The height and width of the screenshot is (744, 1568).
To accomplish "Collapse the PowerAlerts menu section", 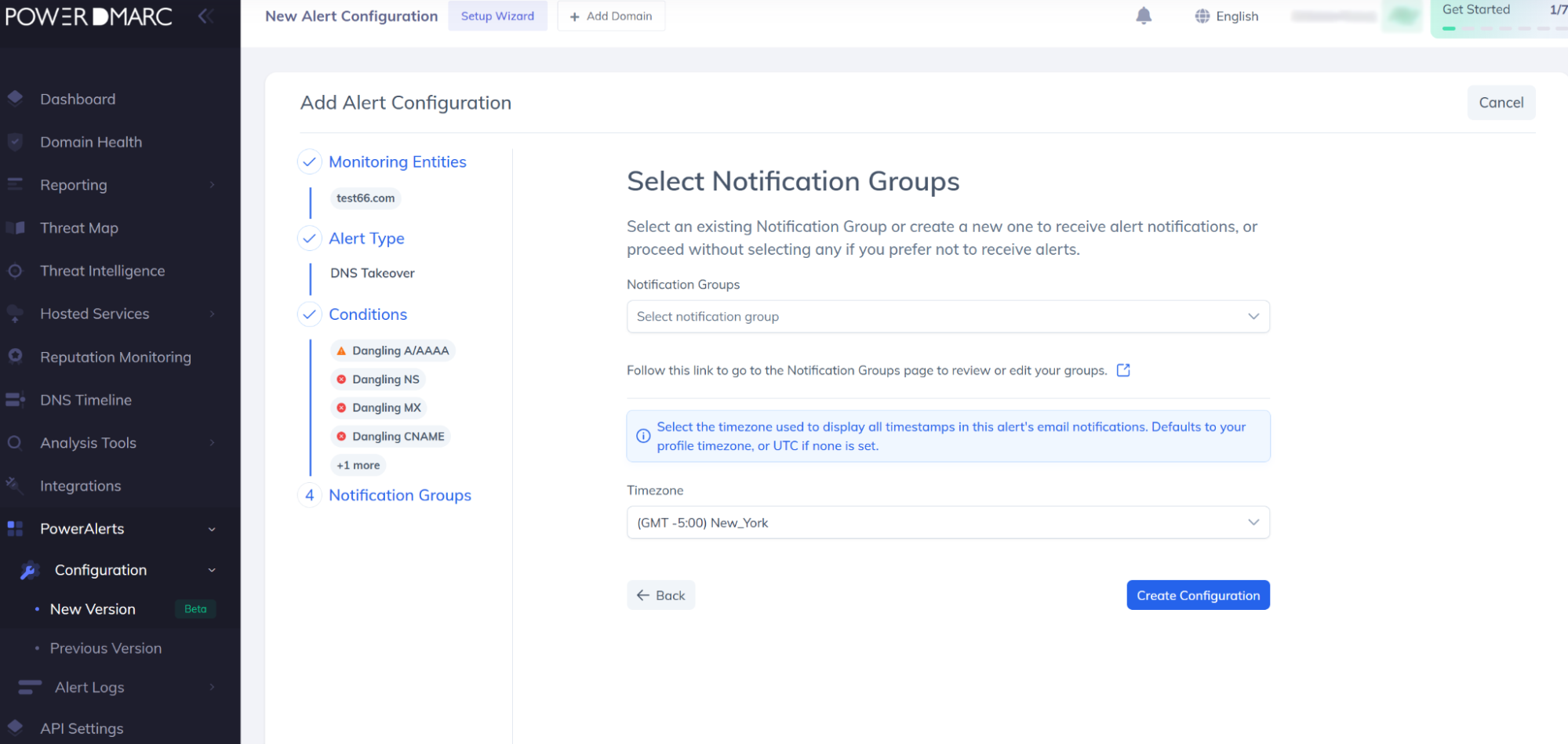I will [x=212, y=529].
